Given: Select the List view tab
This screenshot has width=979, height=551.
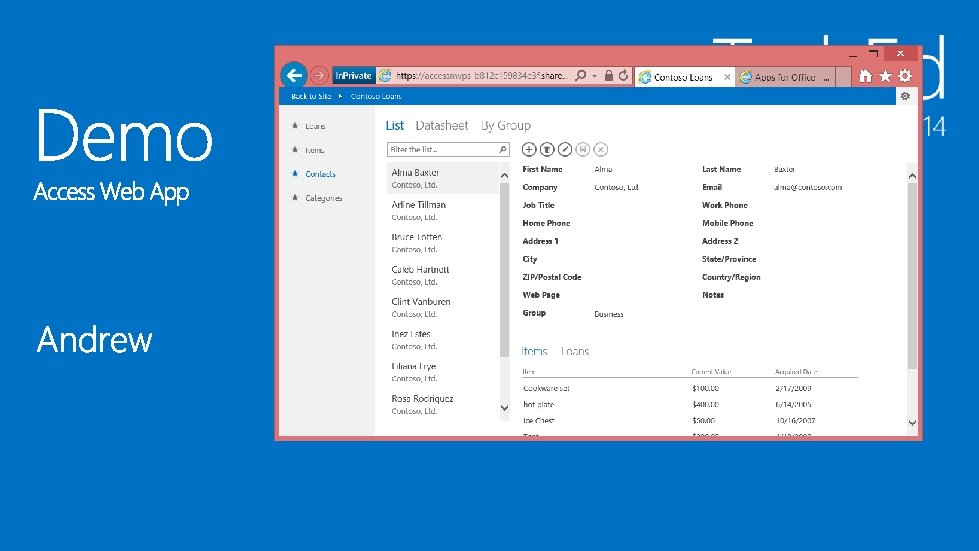Looking at the screenshot, I should point(395,125).
